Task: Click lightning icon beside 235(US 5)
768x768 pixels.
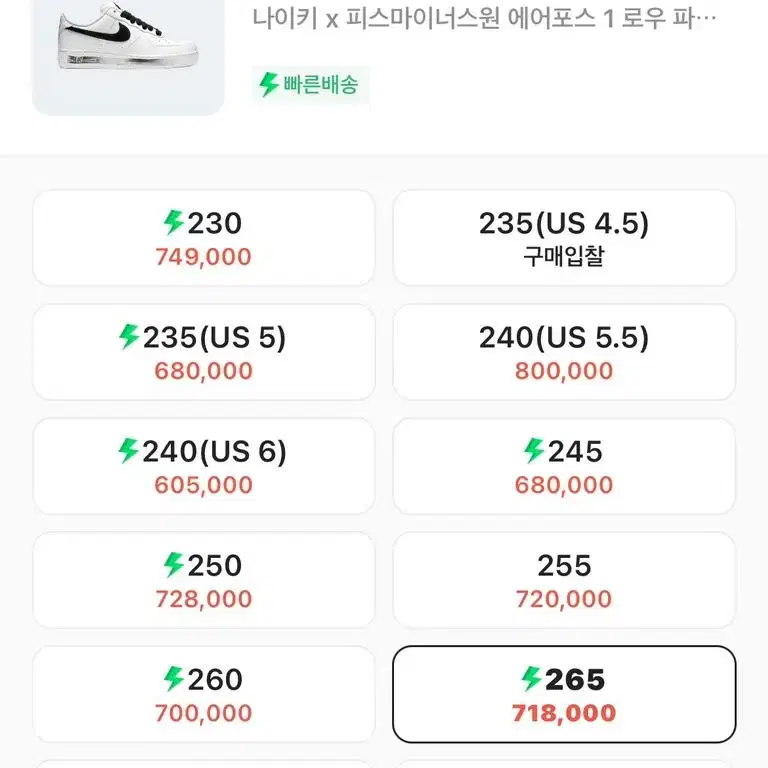Action: pyautogui.click(x=129, y=336)
